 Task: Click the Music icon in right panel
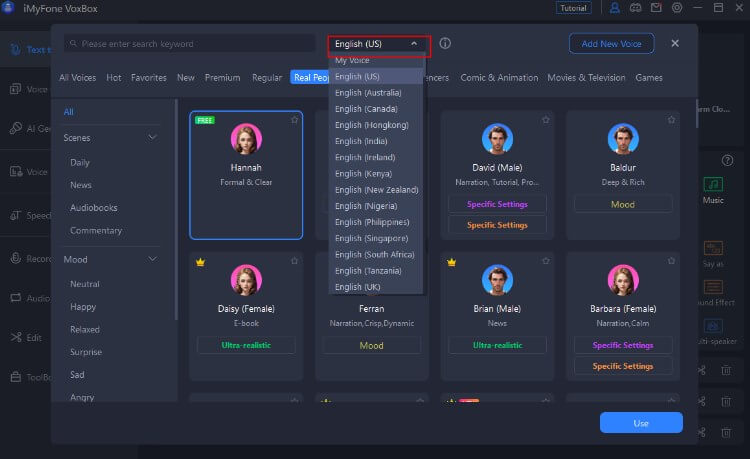pos(713,185)
